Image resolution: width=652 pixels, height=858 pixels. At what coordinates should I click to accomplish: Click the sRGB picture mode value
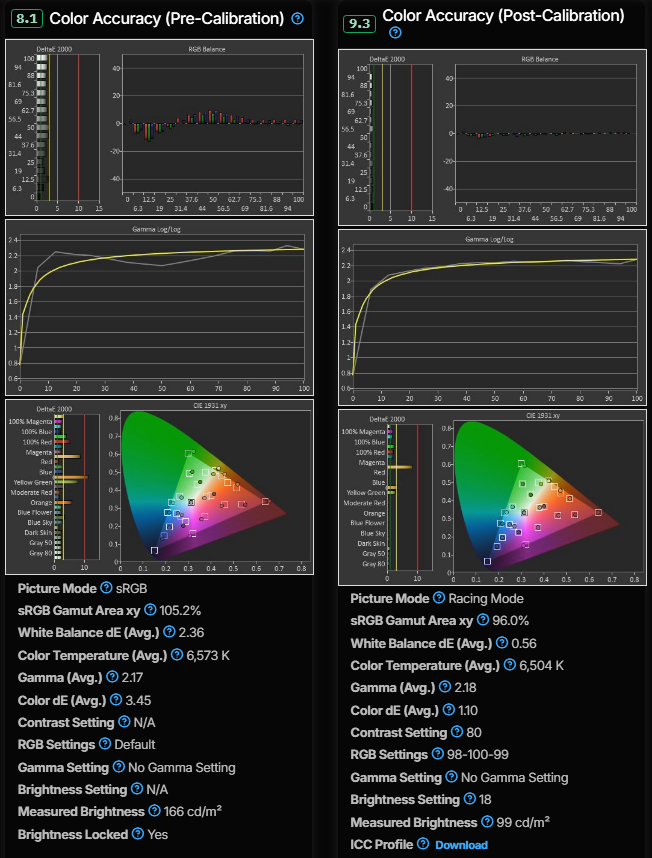coord(132,589)
